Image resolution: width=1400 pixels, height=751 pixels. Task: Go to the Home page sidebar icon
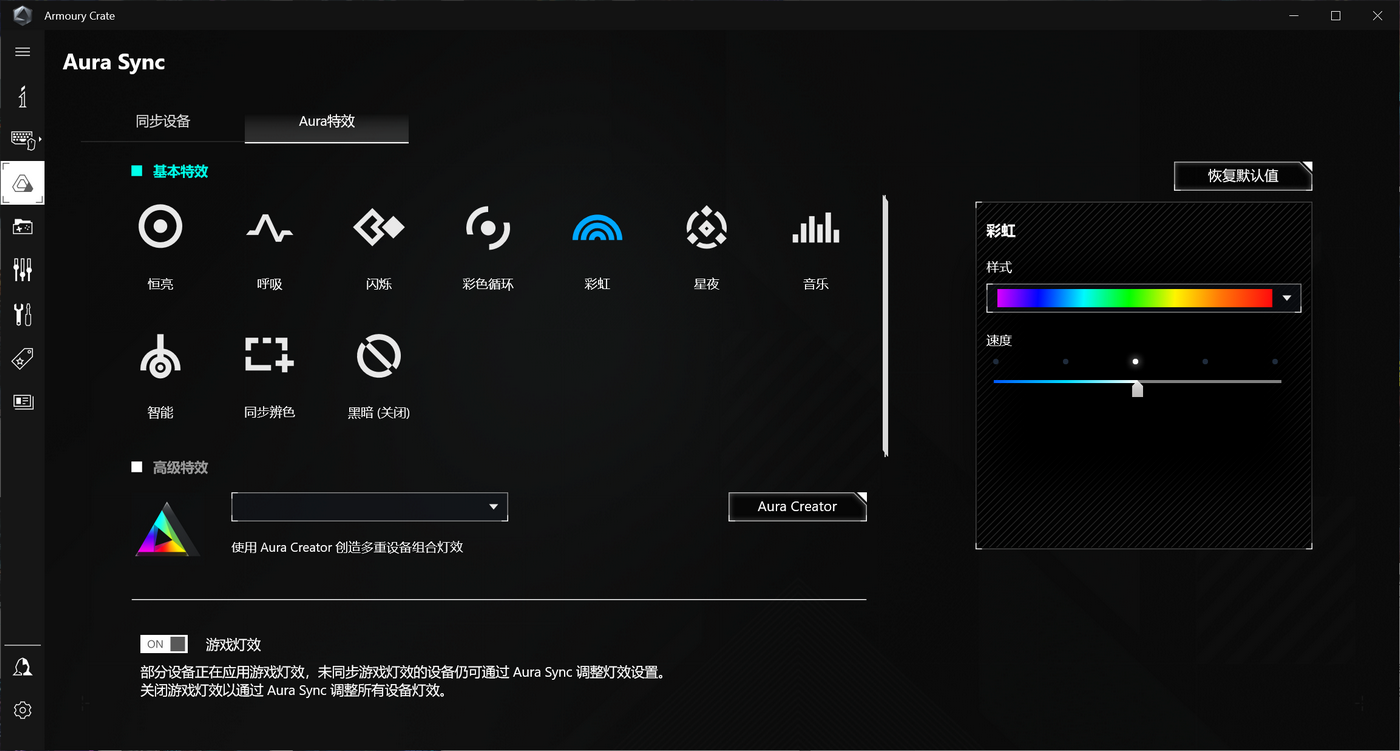23,96
